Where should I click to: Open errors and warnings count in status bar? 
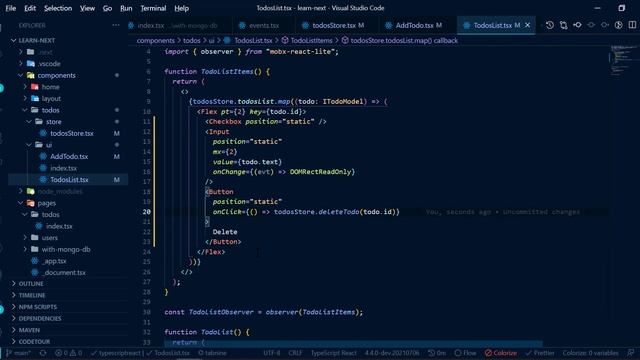[x=69, y=353]
